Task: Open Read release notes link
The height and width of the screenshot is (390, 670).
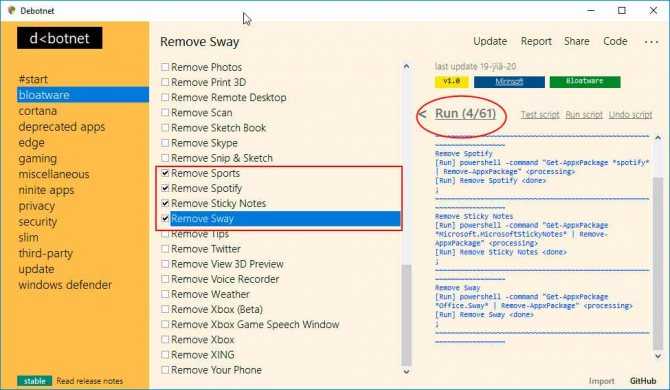Action: pyautogui.click(x=90, y=381)
